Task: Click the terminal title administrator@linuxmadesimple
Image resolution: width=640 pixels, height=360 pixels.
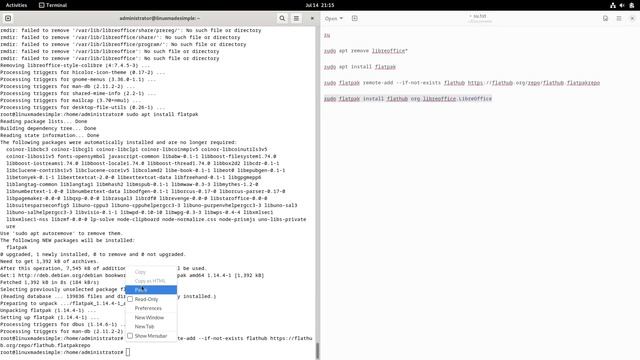Action: tap(160, 18)
